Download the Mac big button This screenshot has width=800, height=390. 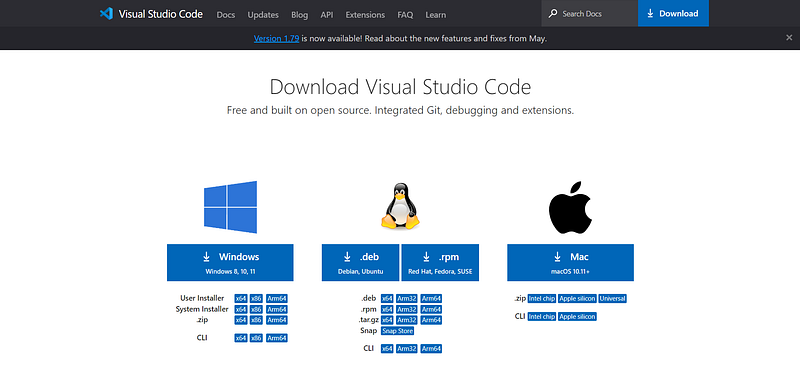[570, 262]
